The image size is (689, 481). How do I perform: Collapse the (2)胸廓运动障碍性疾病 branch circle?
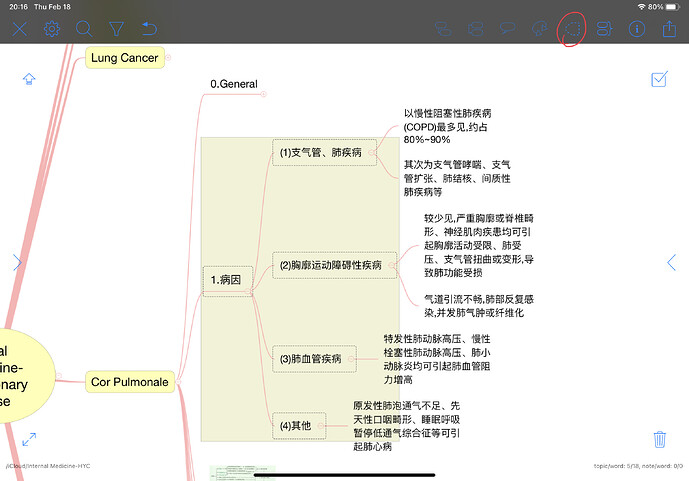click(391, 265)
